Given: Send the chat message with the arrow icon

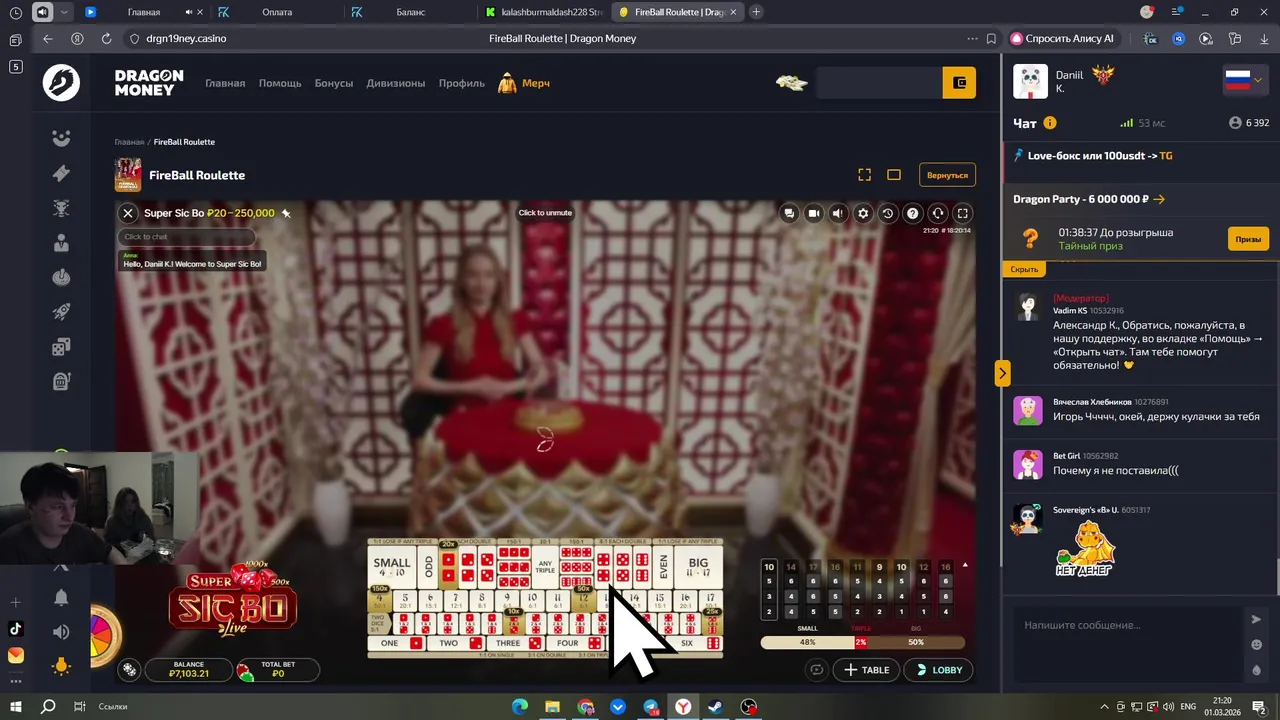Looking at the screenshot, I should [1256, 620].
